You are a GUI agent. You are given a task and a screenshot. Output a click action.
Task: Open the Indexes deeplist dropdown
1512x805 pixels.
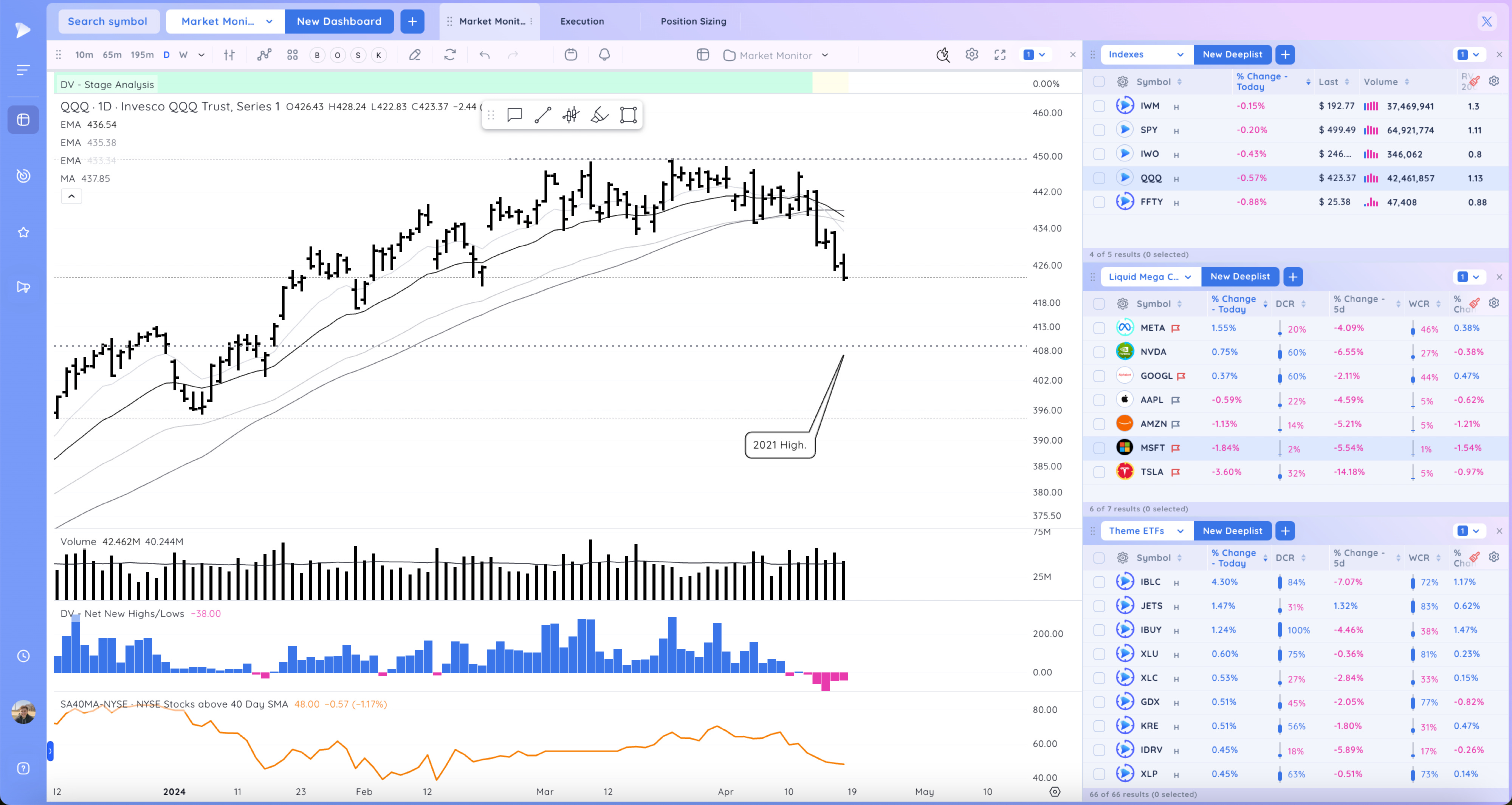1147,54
